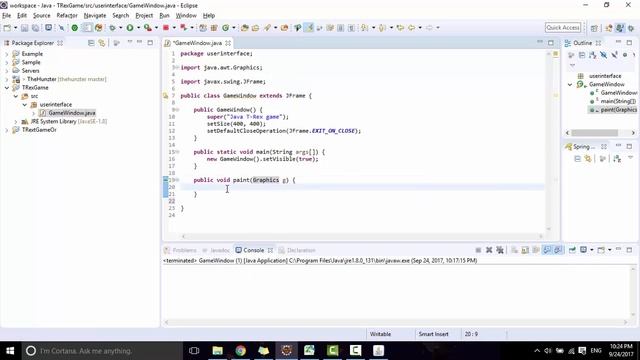Viewport: 640px width, 360px height.
Task: Click the Open Type toolbar icon
Action: (x=244, y=28)
